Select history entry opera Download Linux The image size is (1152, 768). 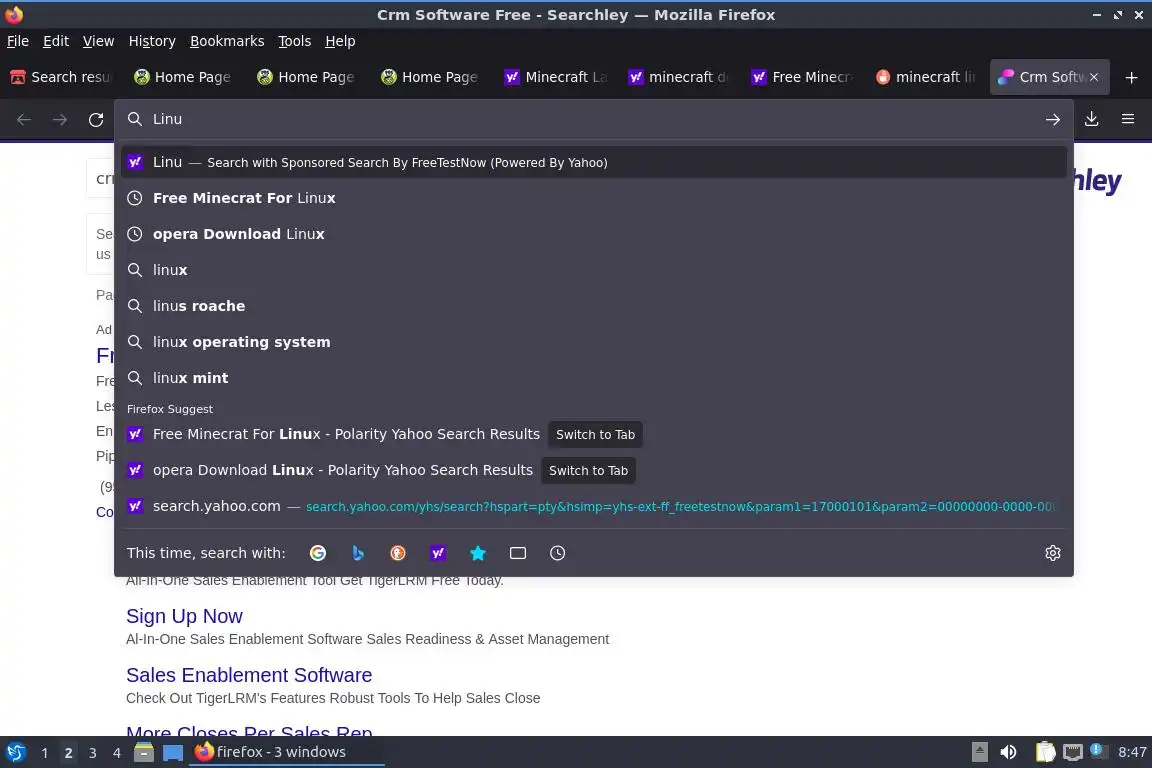click(x=594, y=234)
